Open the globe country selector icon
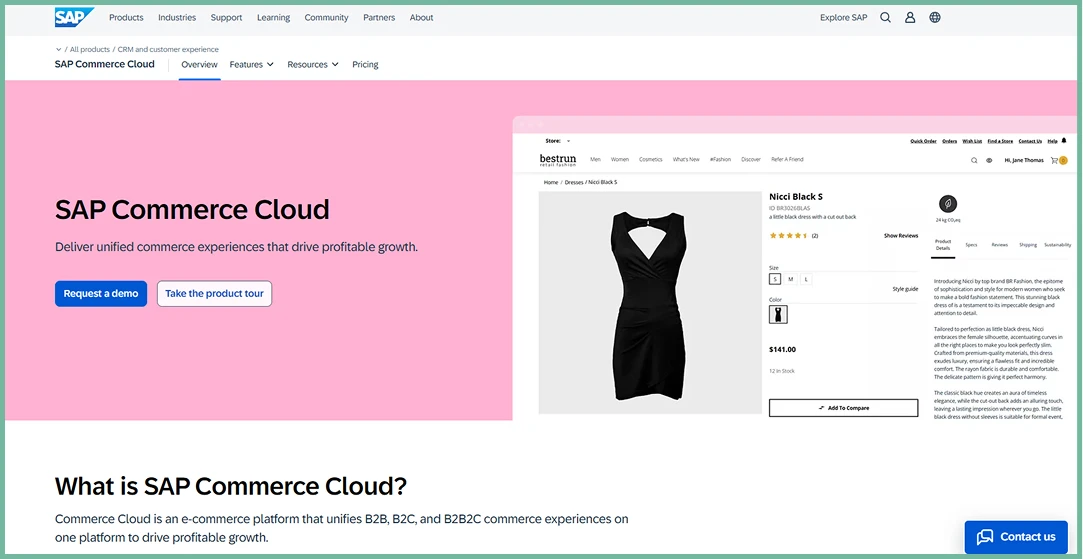This screenshot has width=1083, height=559. (935, 18)
